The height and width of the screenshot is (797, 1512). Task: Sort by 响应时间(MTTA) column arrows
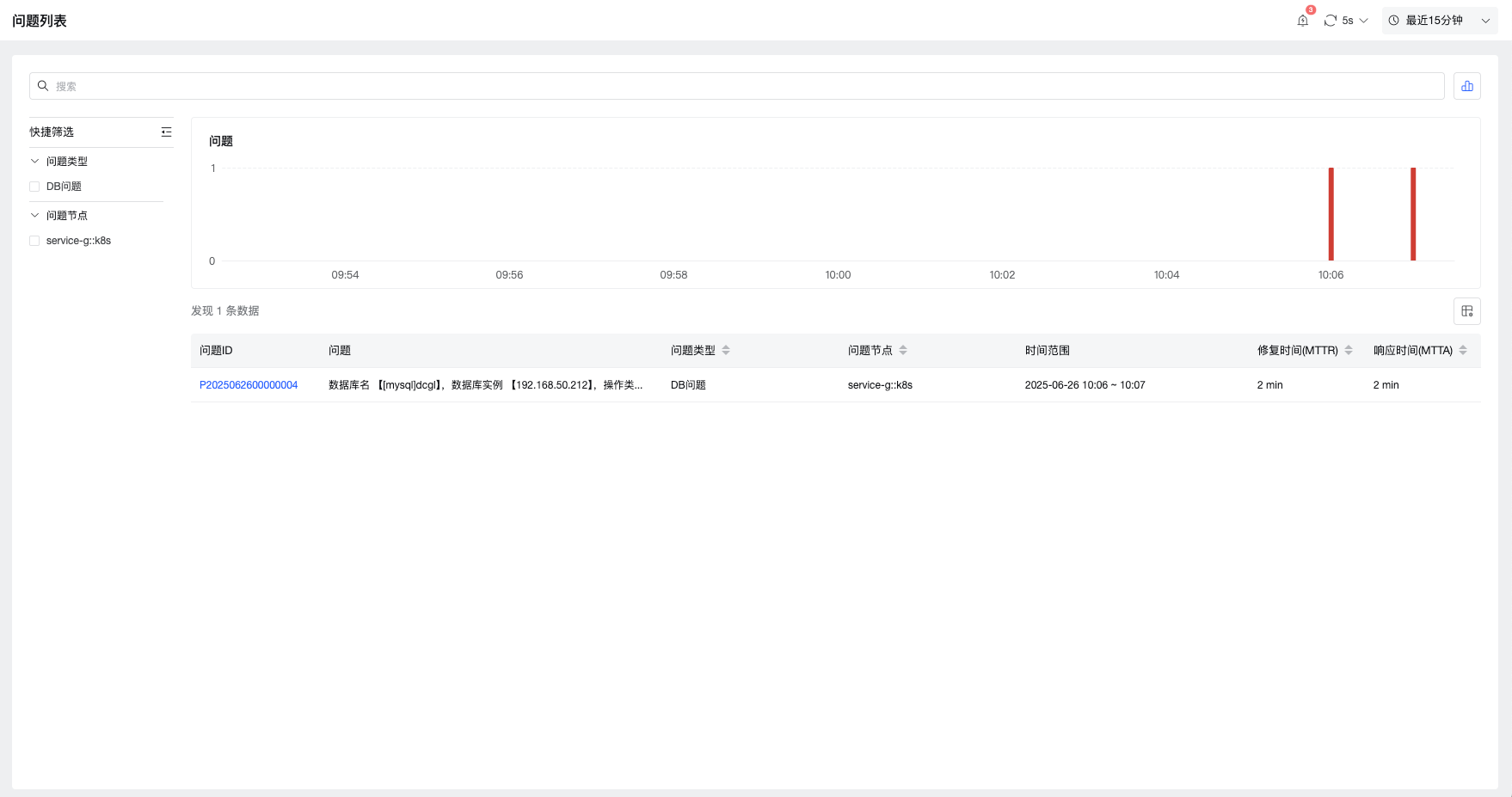coord(1463,351)
